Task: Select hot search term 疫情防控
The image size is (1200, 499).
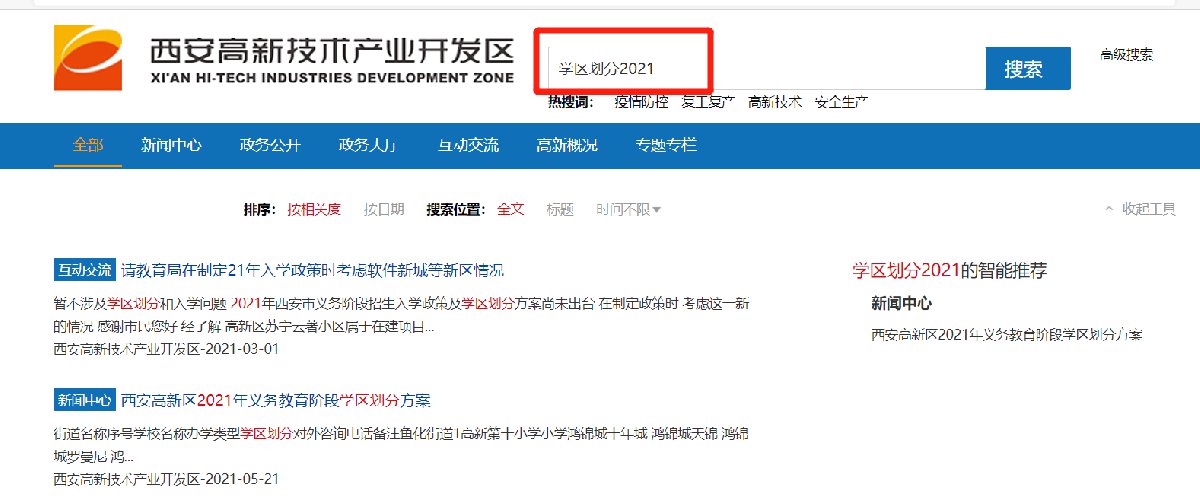Action: pyautogui.click(x=641, y=102)
